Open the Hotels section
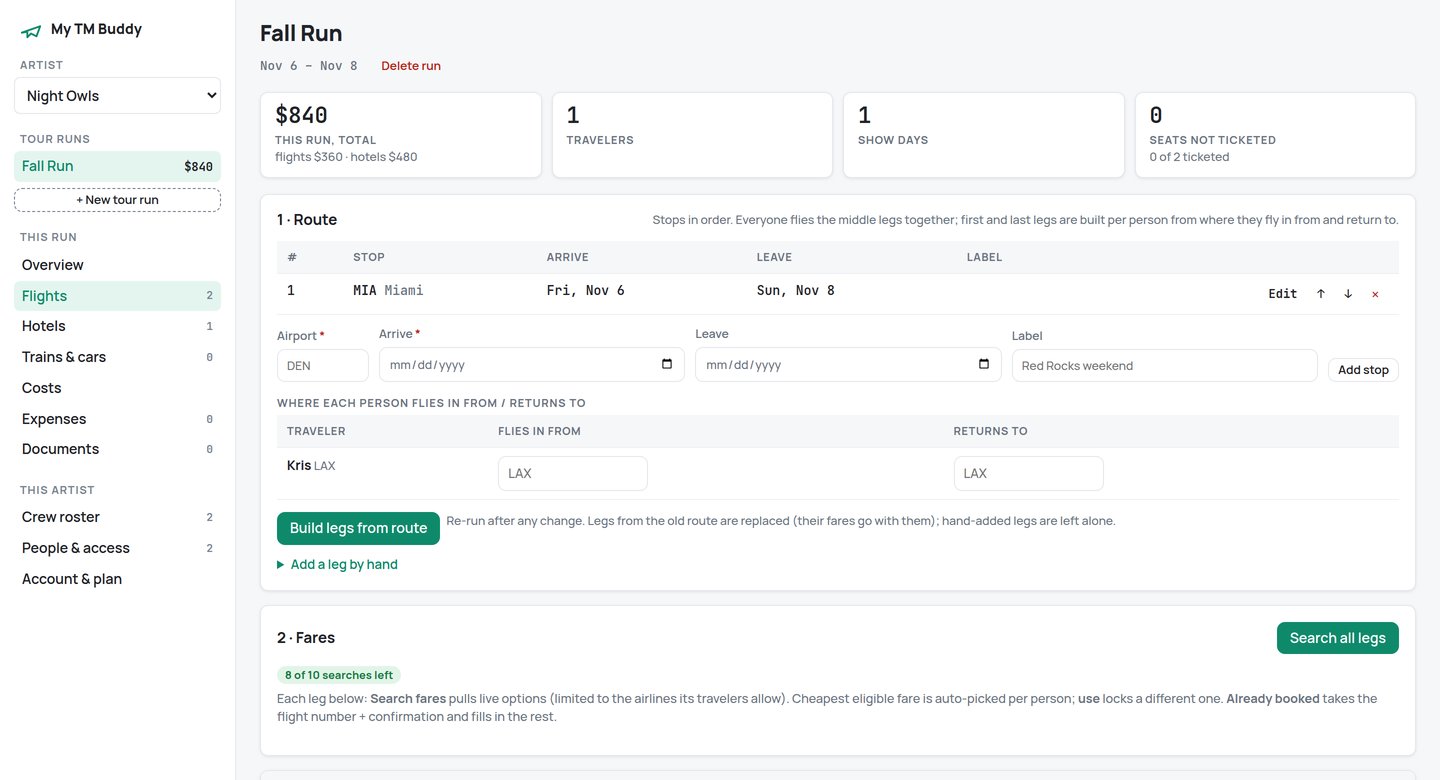 click(x=117, y=326)
